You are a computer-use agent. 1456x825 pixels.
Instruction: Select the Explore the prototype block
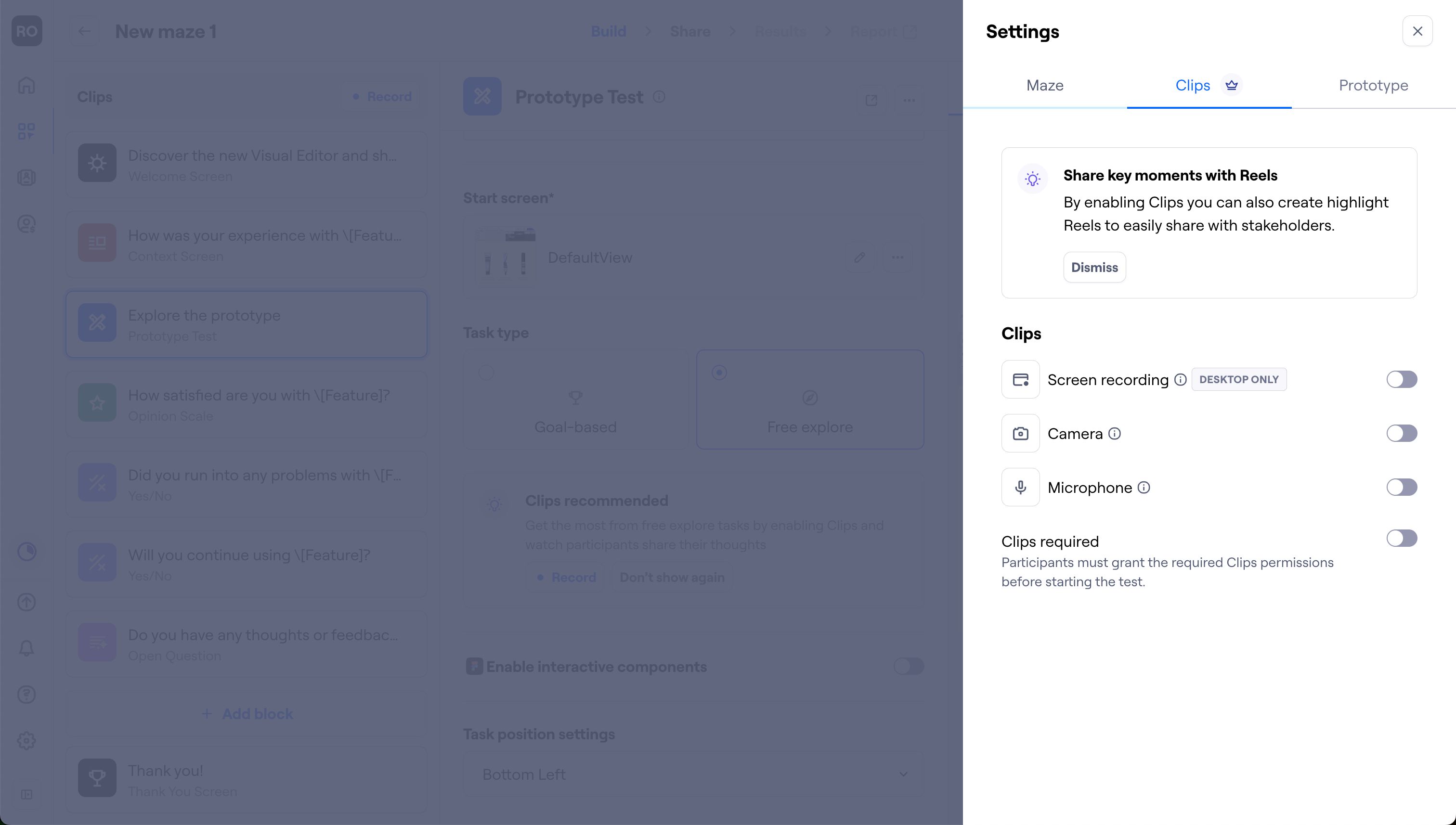(x=246, y=324)
